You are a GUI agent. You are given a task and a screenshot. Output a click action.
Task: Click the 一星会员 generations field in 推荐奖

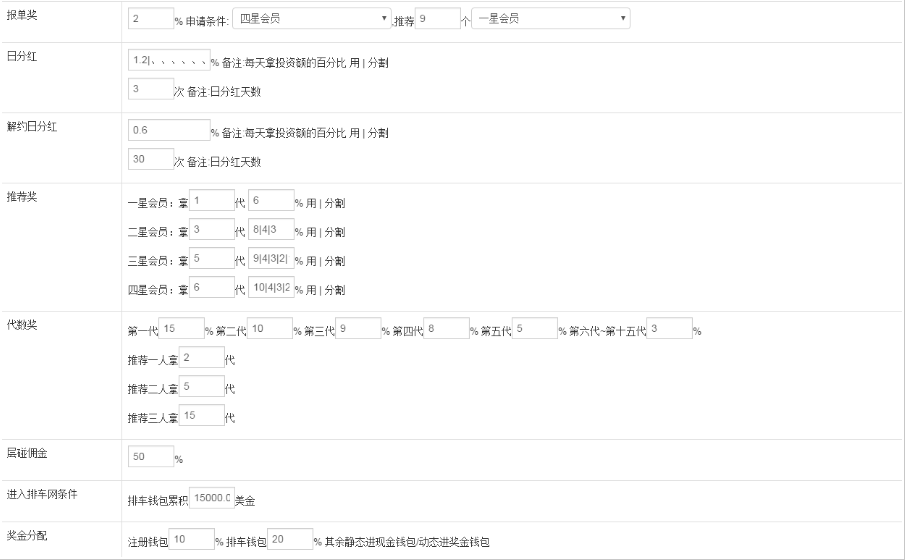(212, 200)
